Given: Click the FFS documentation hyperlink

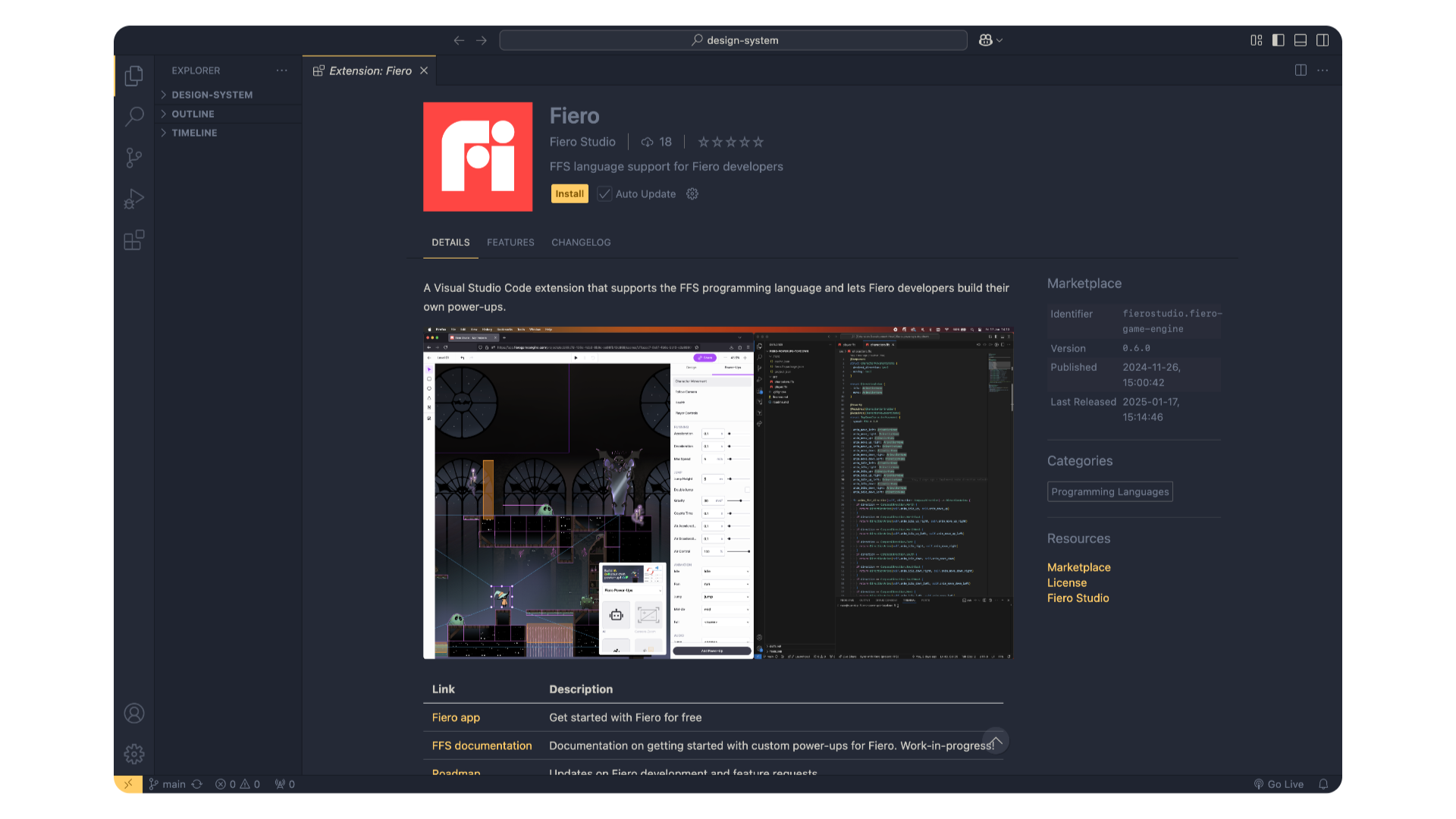Looking at the screenshot, I should pos(481,745).
